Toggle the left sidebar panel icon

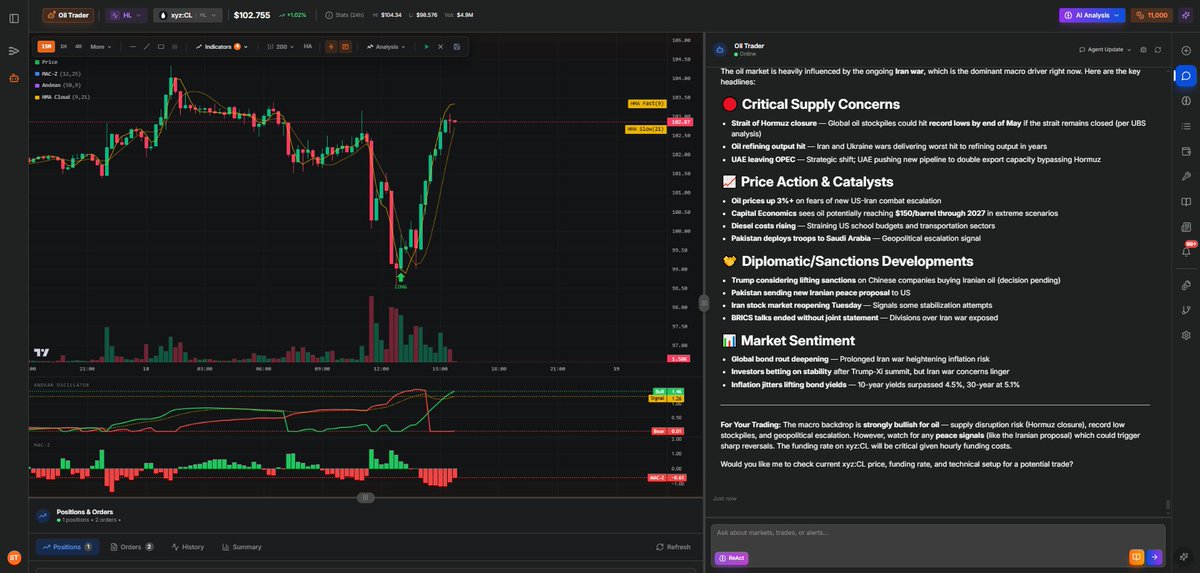click(14, 18)
